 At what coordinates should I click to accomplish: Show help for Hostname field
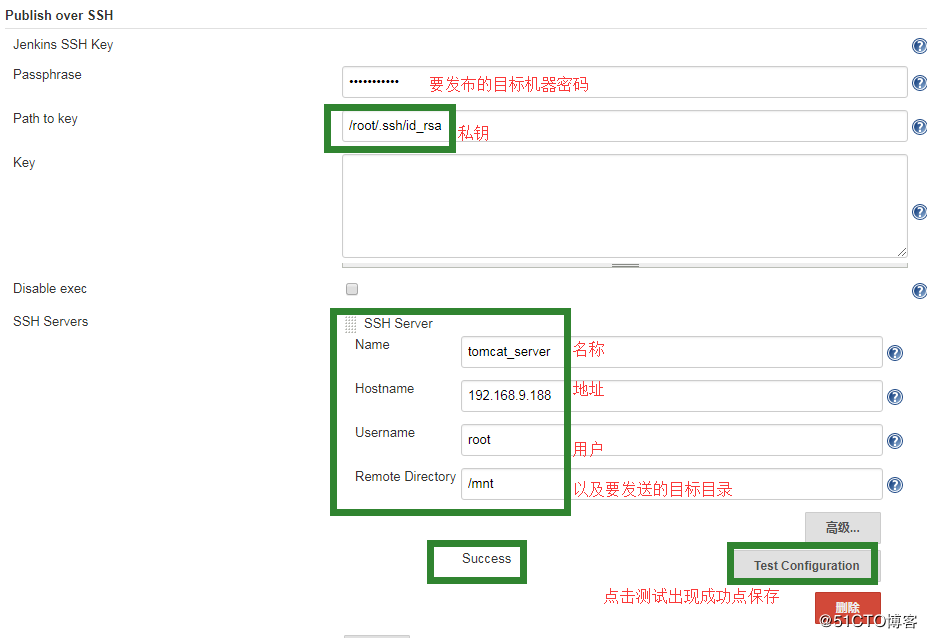pos(895,397)
